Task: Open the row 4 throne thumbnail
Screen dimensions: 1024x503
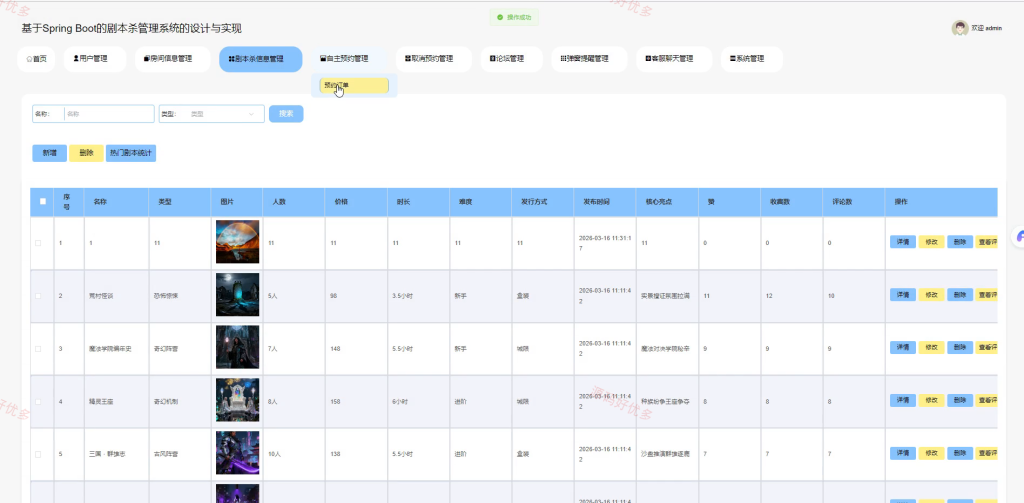Action: point(238,400)
